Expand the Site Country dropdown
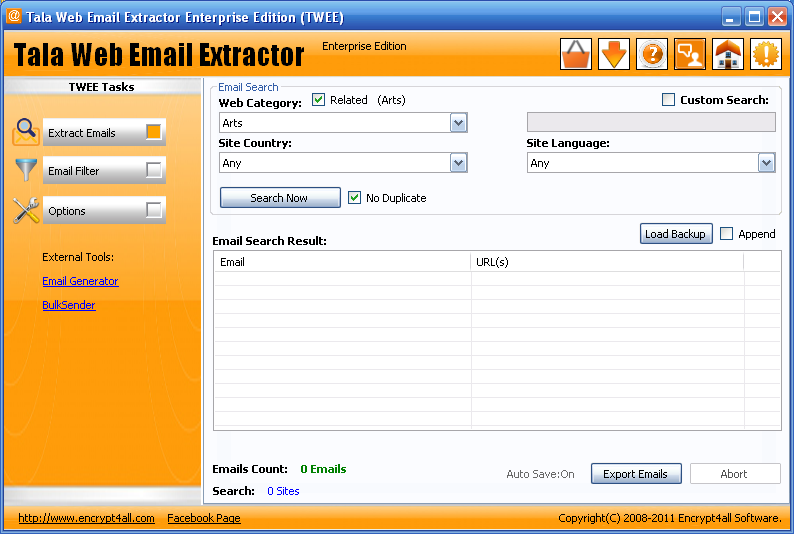 point(458,163)
